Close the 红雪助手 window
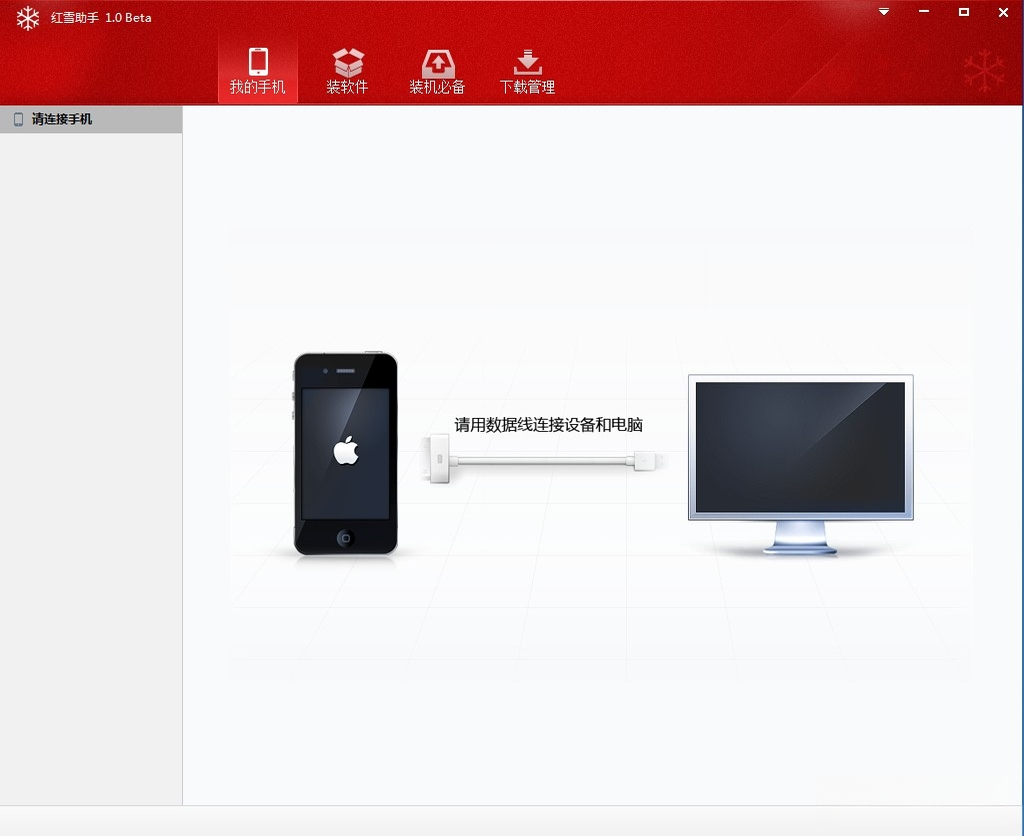Image resolution: width=1024 pixels, height=836 pixels. coord(1003,12)
